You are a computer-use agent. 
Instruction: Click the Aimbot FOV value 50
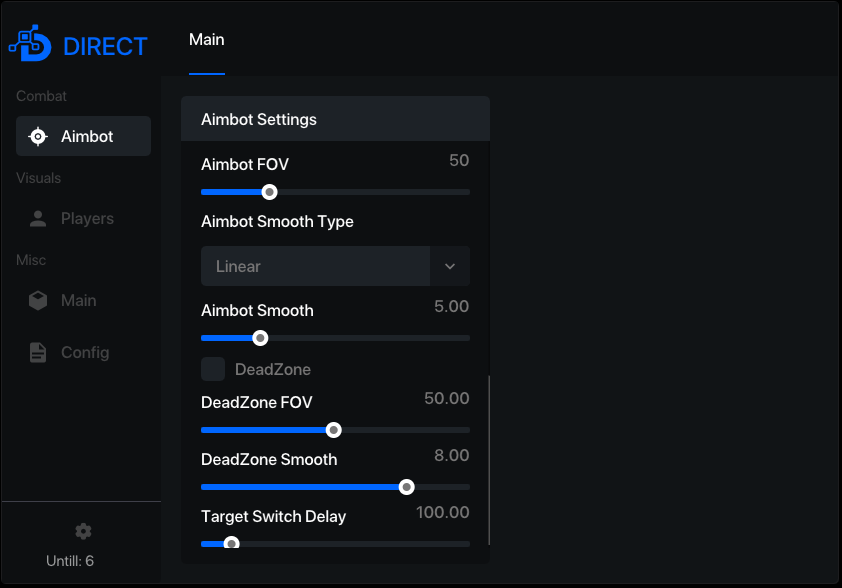click(x=459, y=161)
